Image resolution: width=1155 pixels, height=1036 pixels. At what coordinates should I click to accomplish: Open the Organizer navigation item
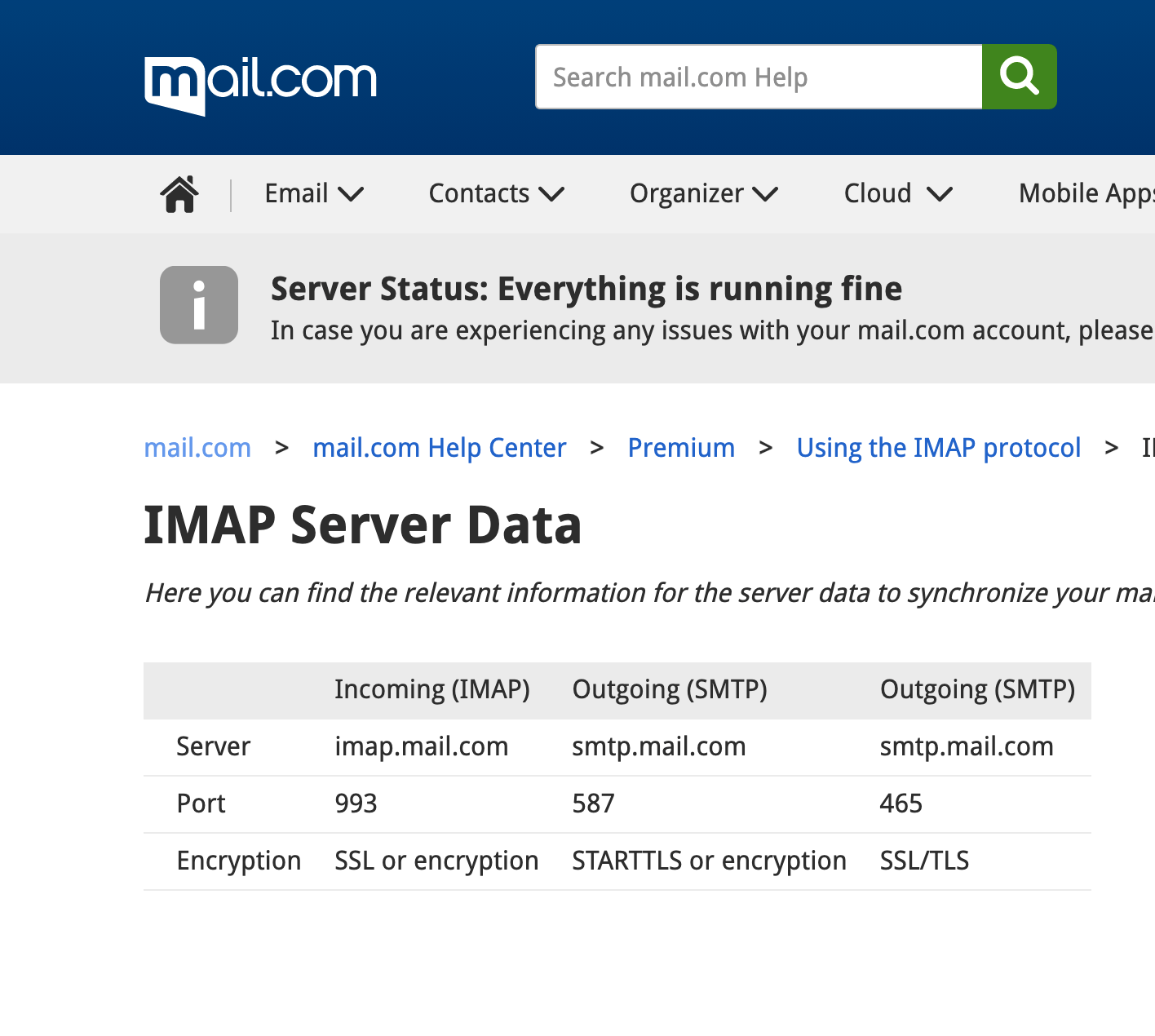pos(687,193)
